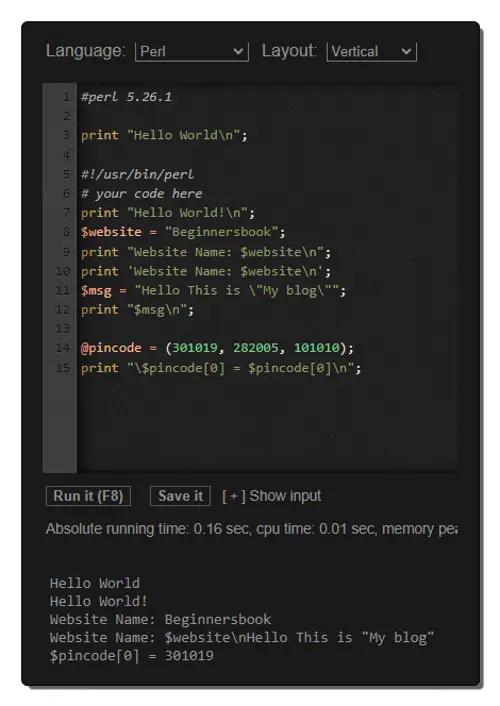Viewport: 500px width, 706px height.
Task: Open the Layout dropdown showing Vertical
Action: point(372,52)
